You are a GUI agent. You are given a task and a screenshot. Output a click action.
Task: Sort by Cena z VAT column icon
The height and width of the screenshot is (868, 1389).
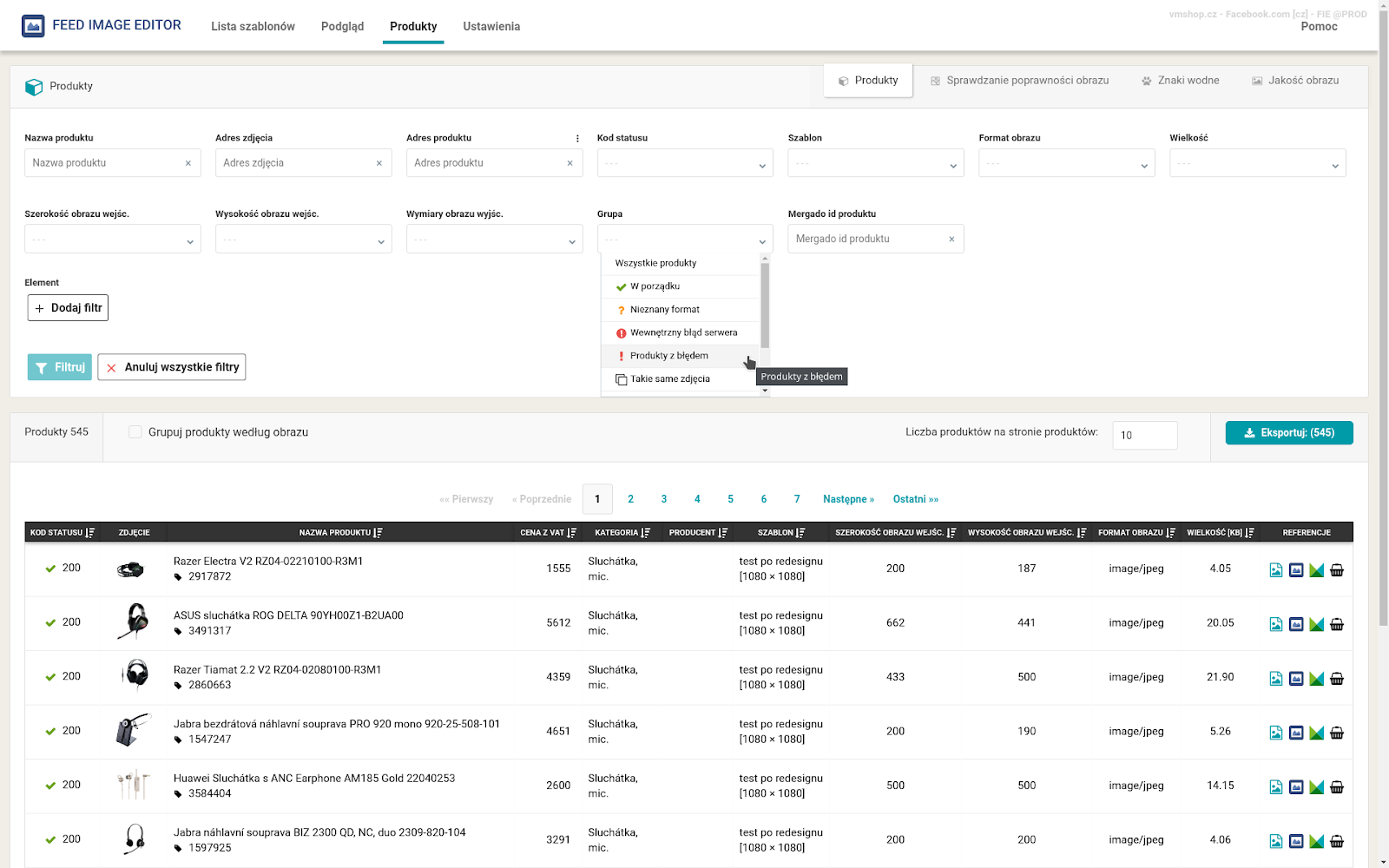point(572,533)
